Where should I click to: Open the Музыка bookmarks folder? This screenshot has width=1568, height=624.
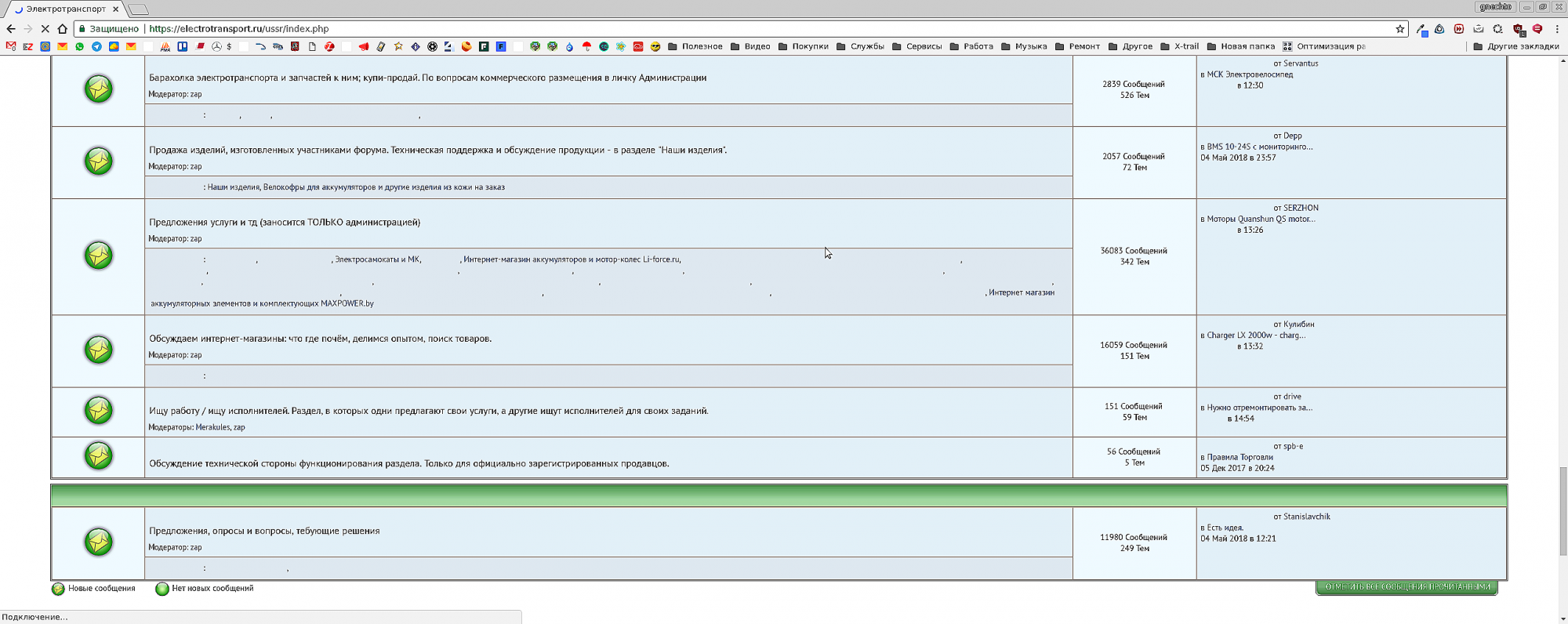(1024, 47)
